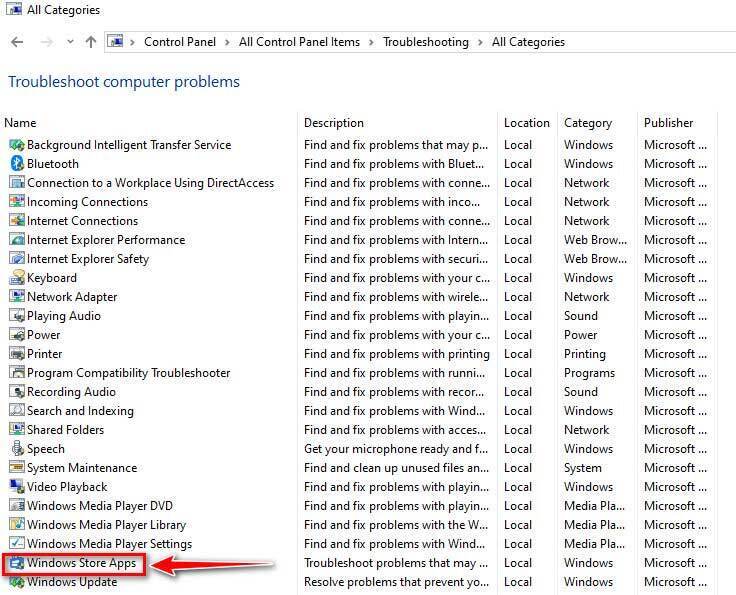Open the recent locations dropdown arrow
Viewport: 736px width, 595px height.
70,42
